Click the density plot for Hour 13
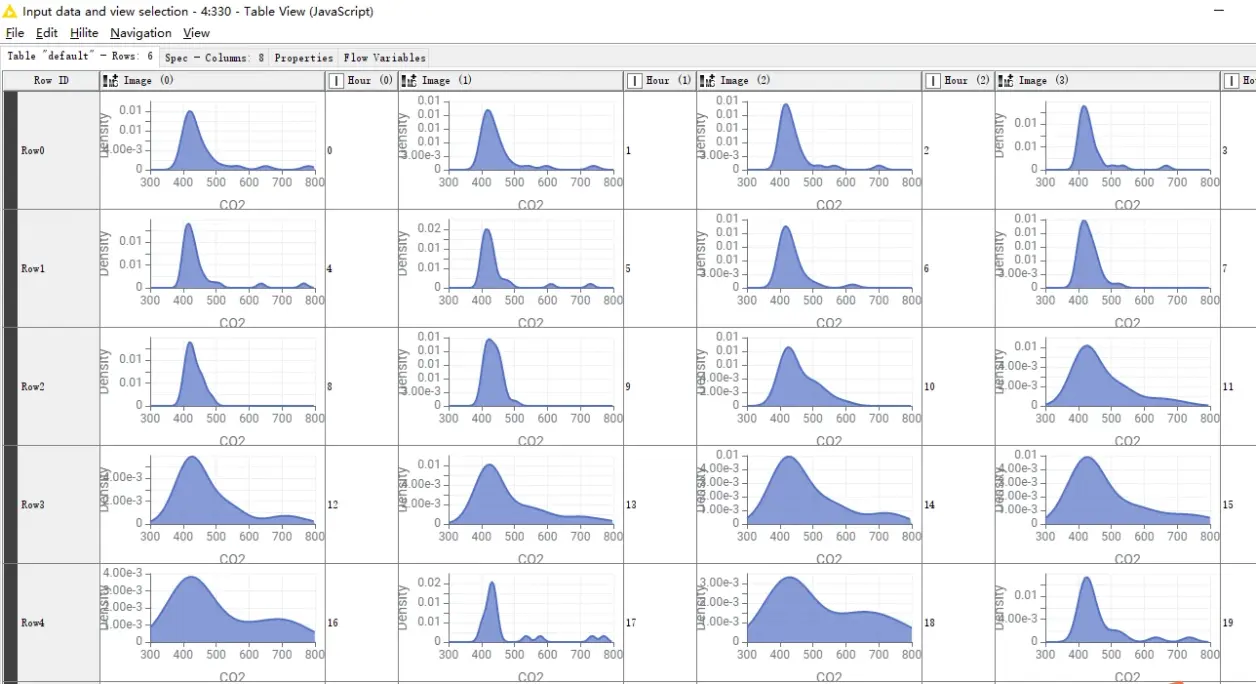 511,504
